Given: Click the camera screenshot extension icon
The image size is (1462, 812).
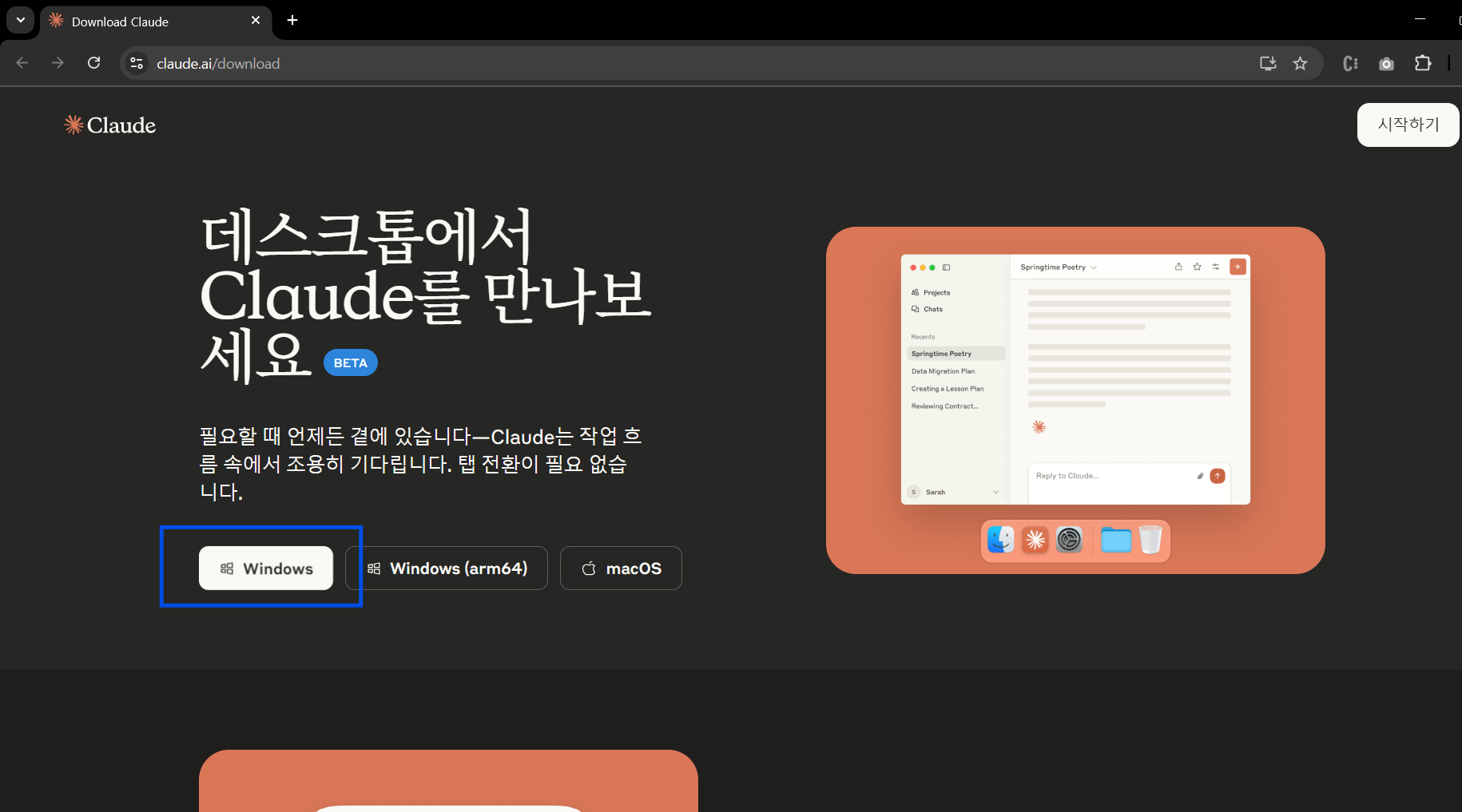Looking at the screenshot, I should point(1387,63).
